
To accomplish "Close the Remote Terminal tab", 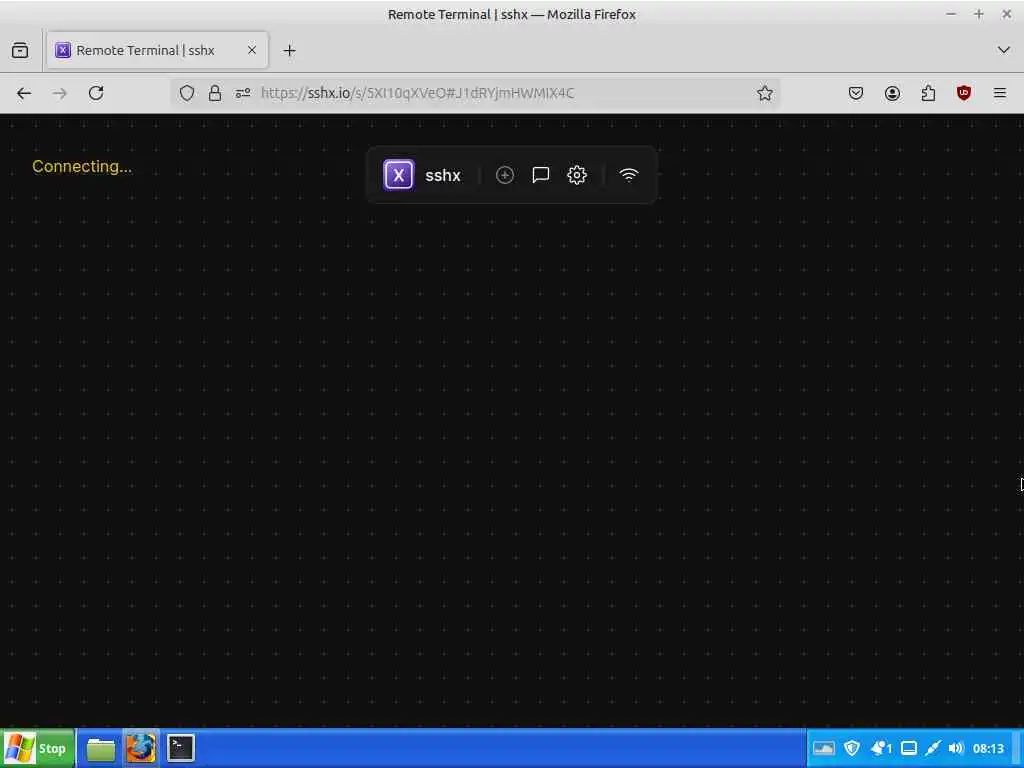I will coord(251,50).
